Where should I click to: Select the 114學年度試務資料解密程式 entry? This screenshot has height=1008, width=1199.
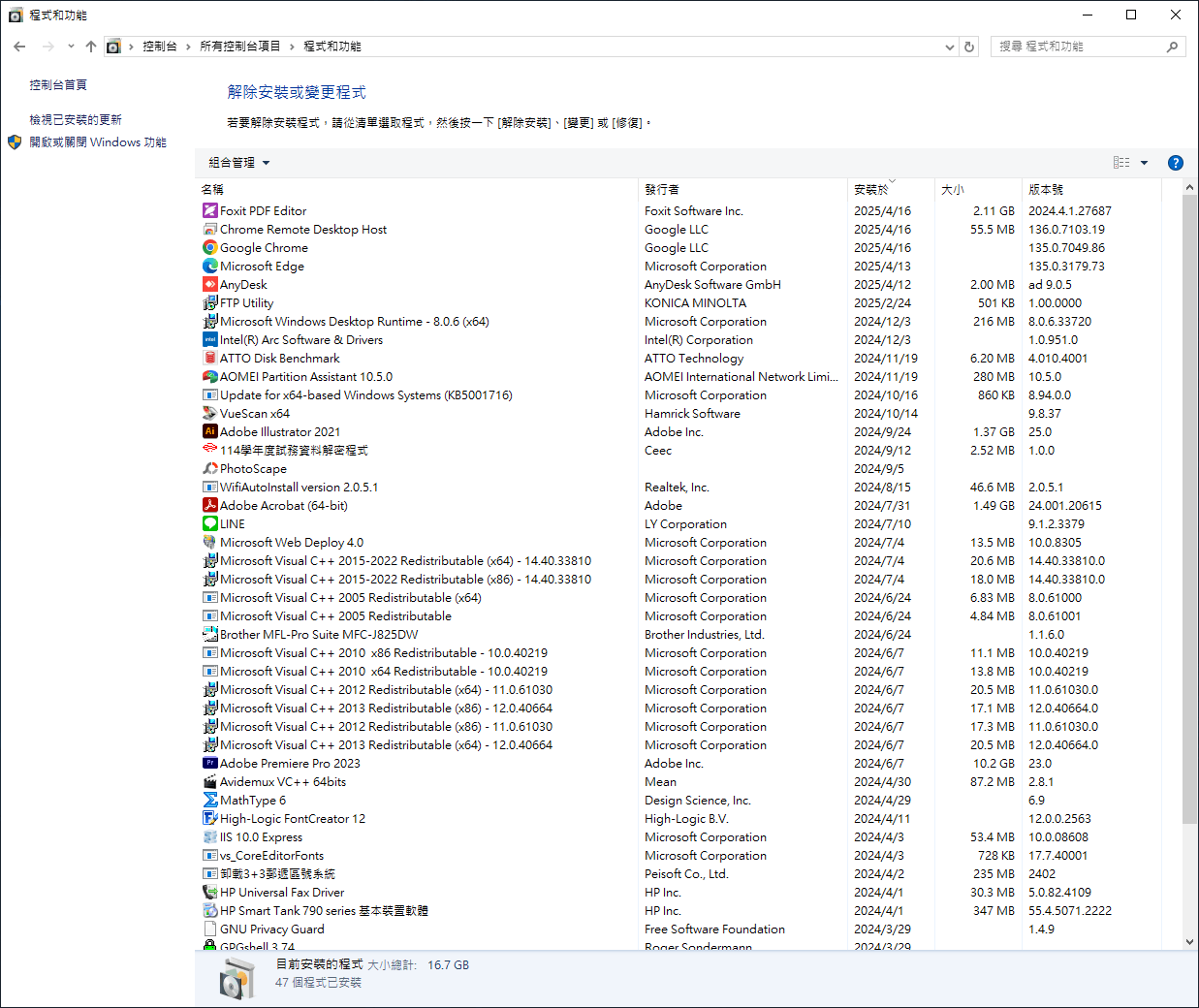(680, 450)
